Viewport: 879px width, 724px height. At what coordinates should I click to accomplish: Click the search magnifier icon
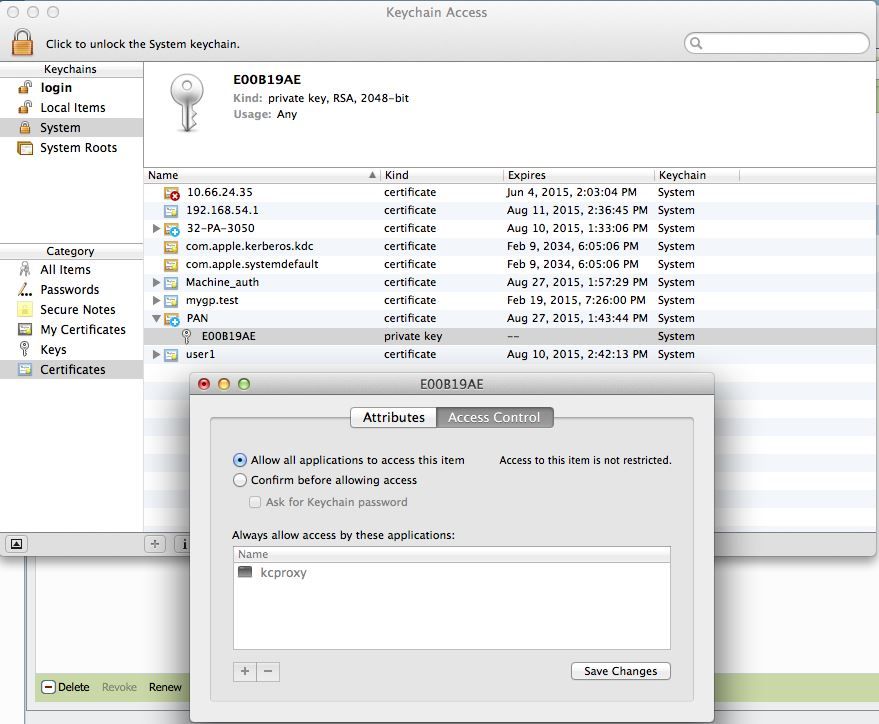696,43
